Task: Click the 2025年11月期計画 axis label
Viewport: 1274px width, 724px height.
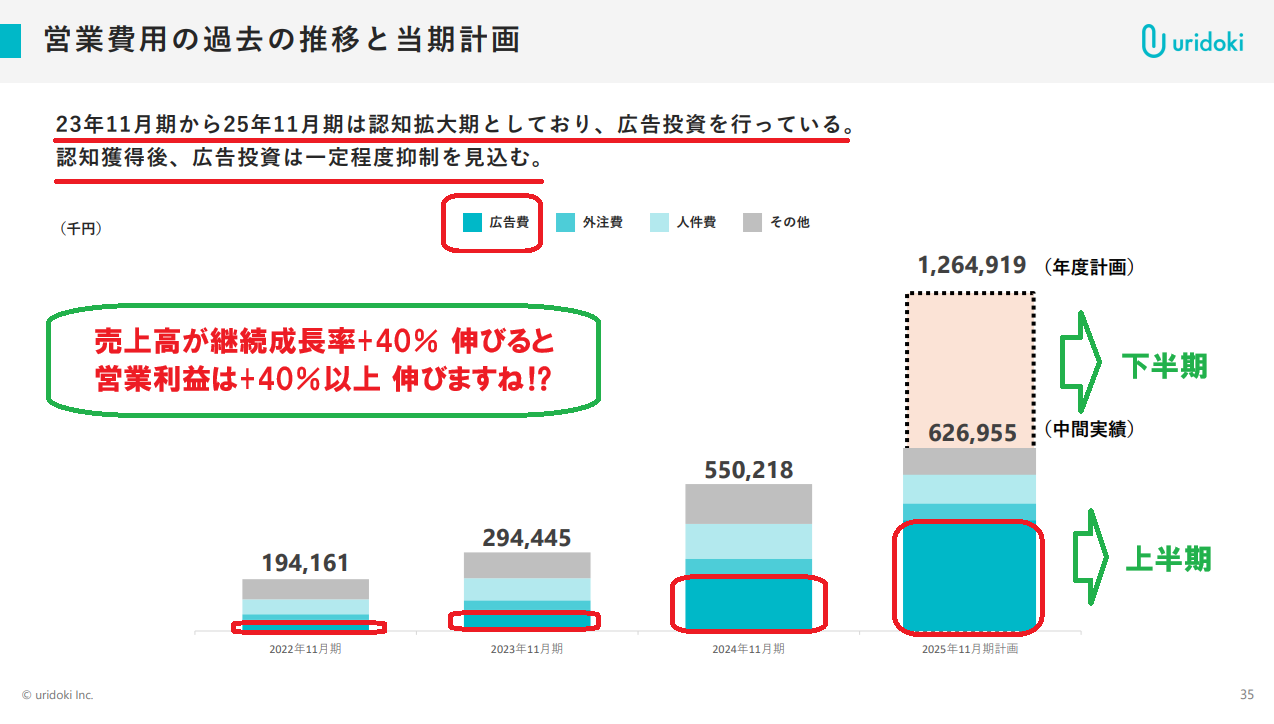Action: point(969,649)
